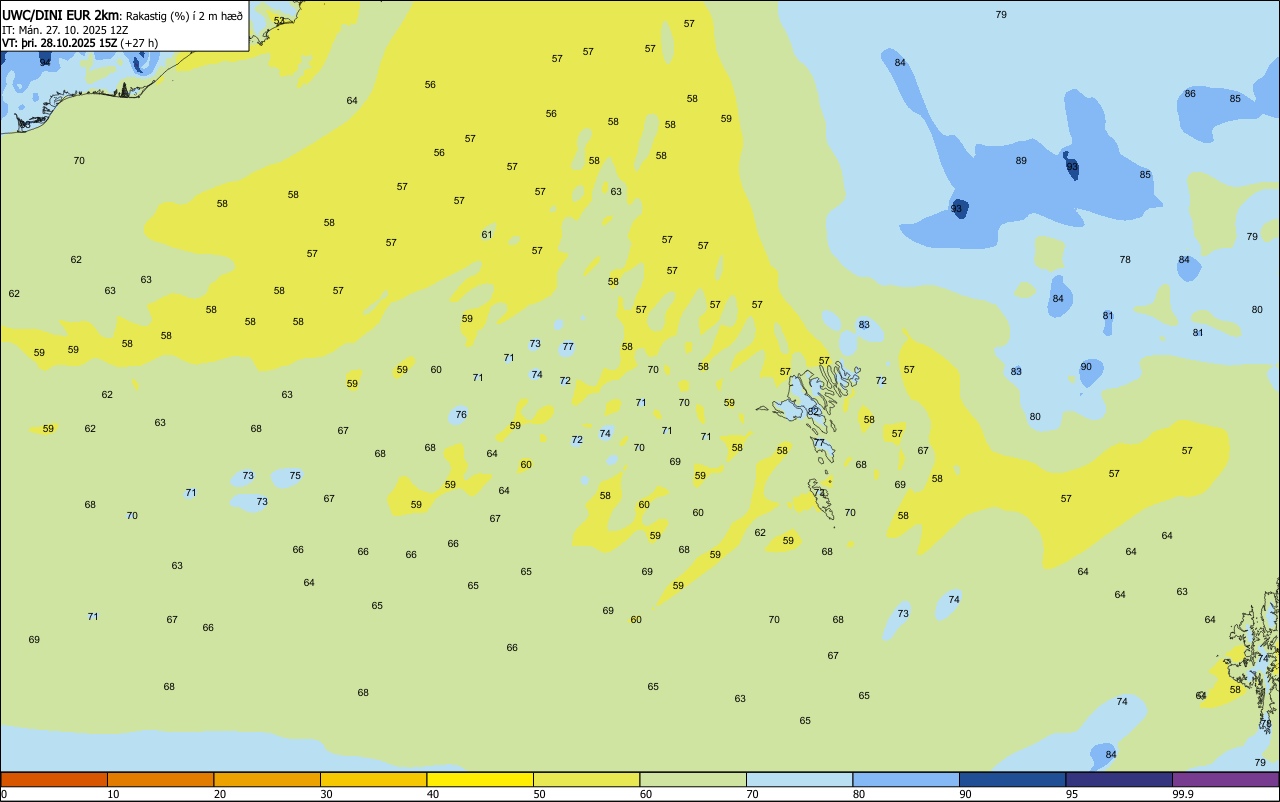
Task: Click the humidity value '53' near the coastline
Action: (x=279, y=21)
